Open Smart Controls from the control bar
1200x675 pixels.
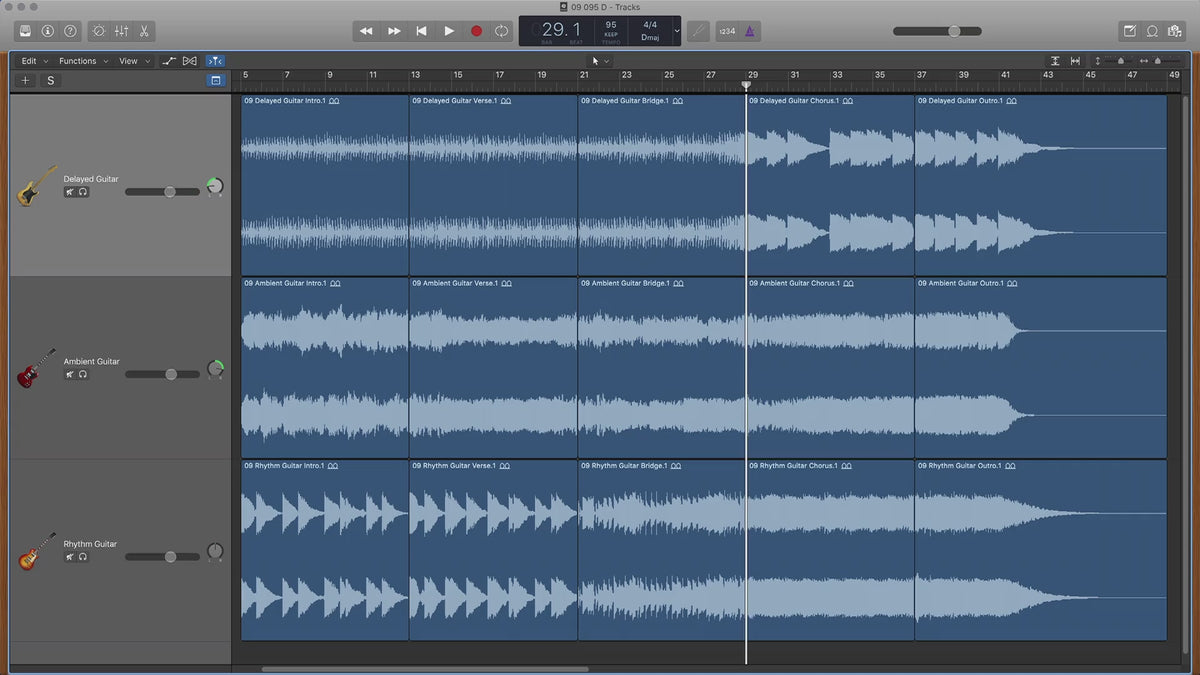99,31
